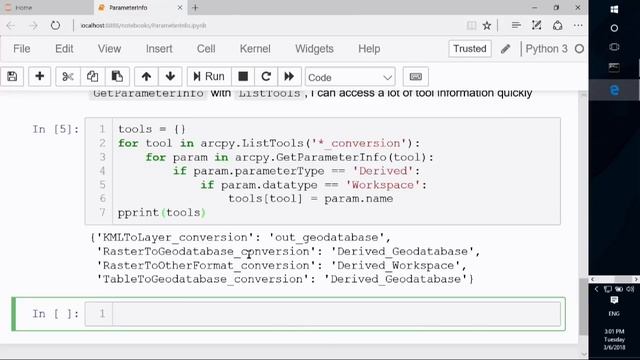Click the ENG language indicator

coord(614,313)
